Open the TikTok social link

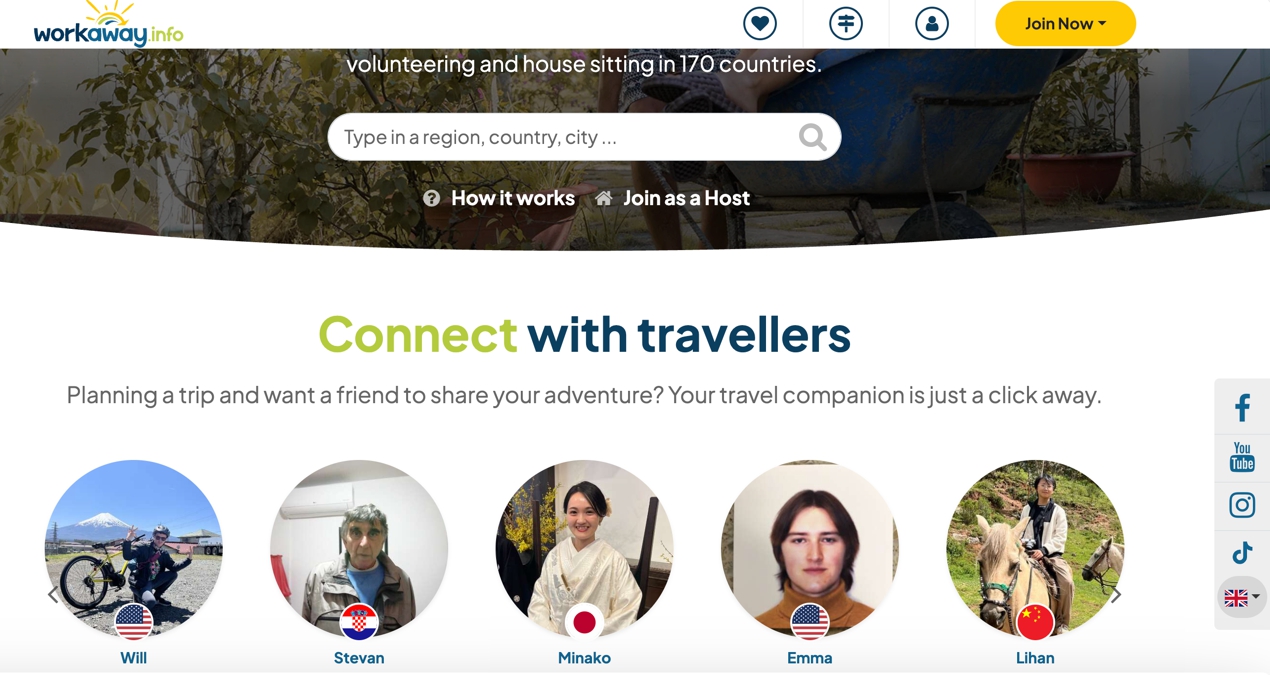[1242, 553]
